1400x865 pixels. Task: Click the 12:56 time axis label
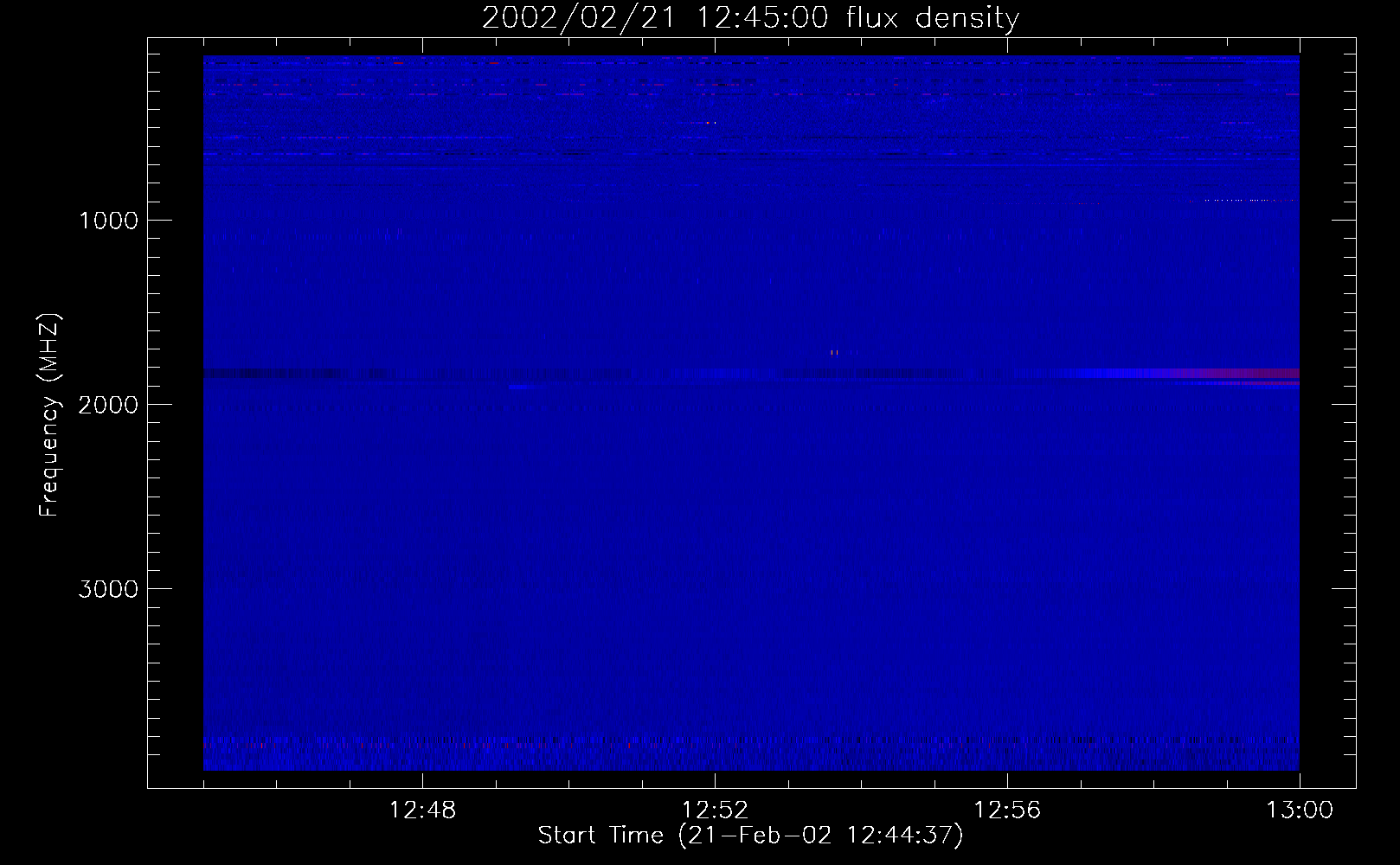pos(1007,811)
